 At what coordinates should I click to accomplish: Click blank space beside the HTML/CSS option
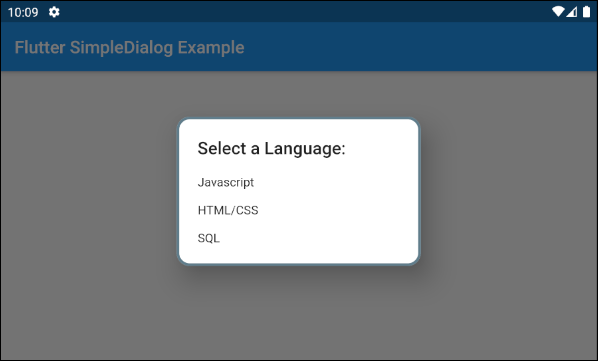[338, 210]
